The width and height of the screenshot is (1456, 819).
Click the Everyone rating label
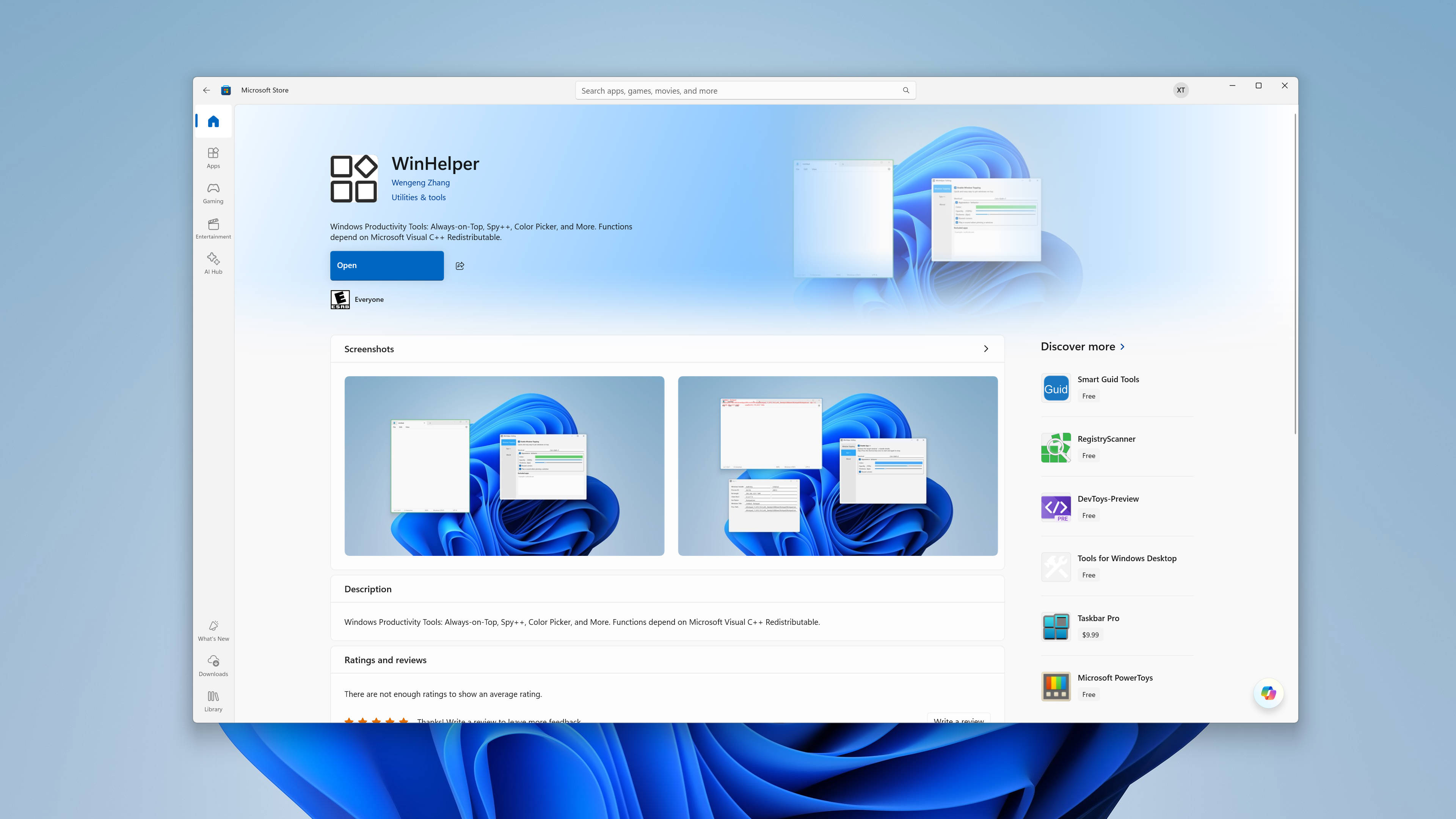[x=369, y=300]
